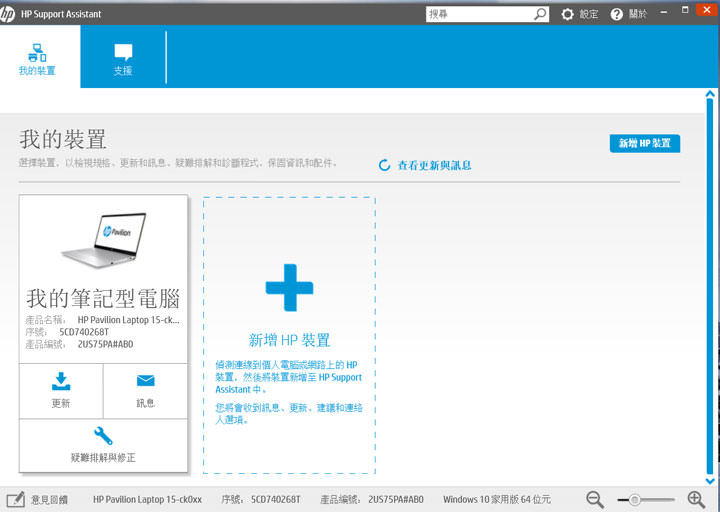The width and height of the screenshot is (720, 512).
Task: Click the 查看更新與訊息 link
Action: [x=434, y=165]
